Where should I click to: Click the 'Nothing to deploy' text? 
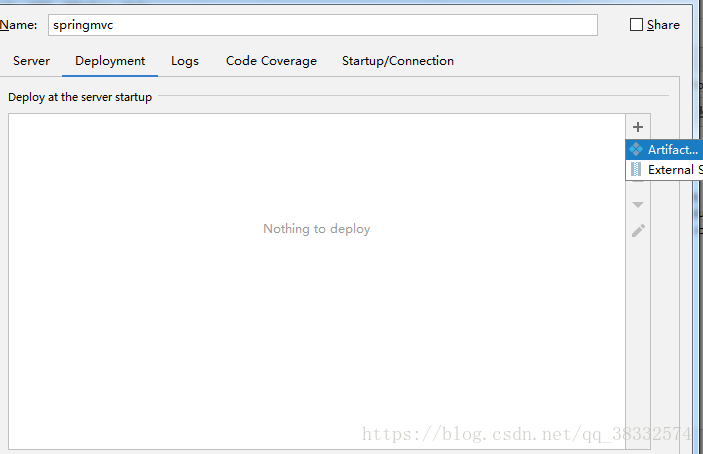click(x=317, y=229)
